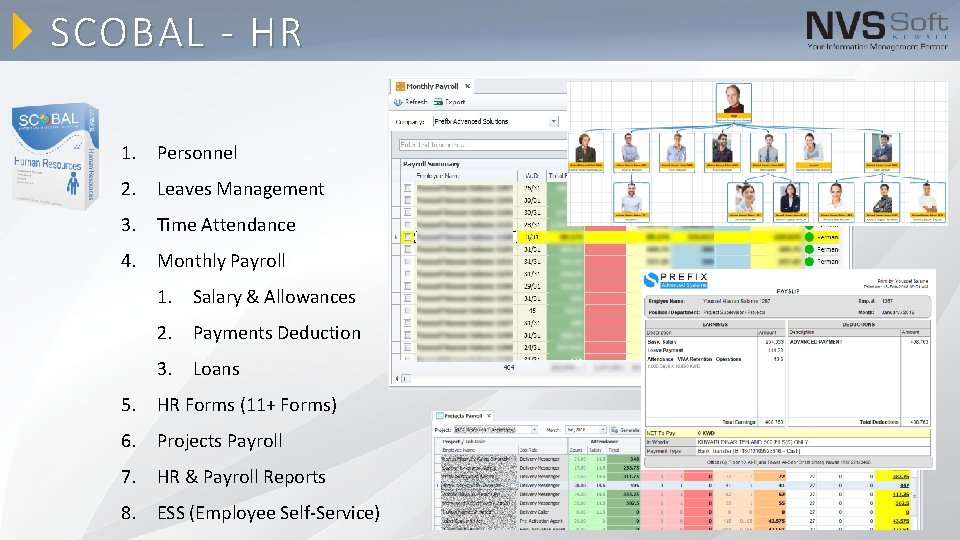The image size is (960, 540).
Task: Click the Count column header in Projects Payroll
Action: click(x=576, y=450)
